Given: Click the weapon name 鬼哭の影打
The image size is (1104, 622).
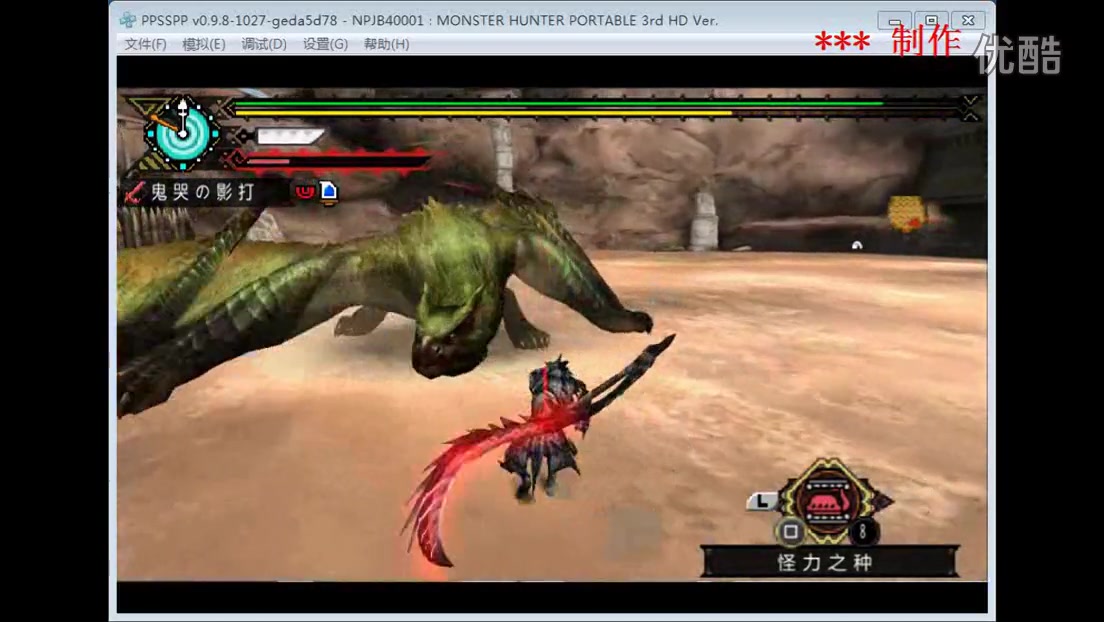Looking at the screenshot, I should (x=203, y=192).
